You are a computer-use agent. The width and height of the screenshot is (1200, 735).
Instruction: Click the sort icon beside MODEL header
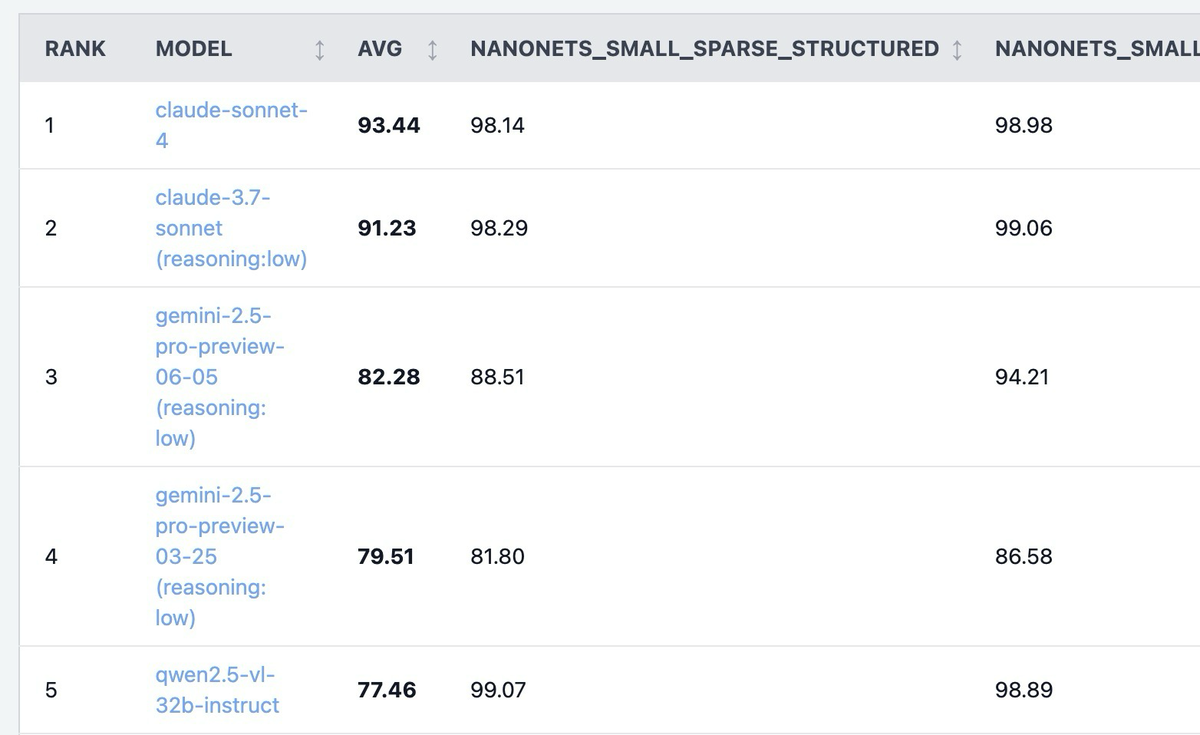click(319, 49)
